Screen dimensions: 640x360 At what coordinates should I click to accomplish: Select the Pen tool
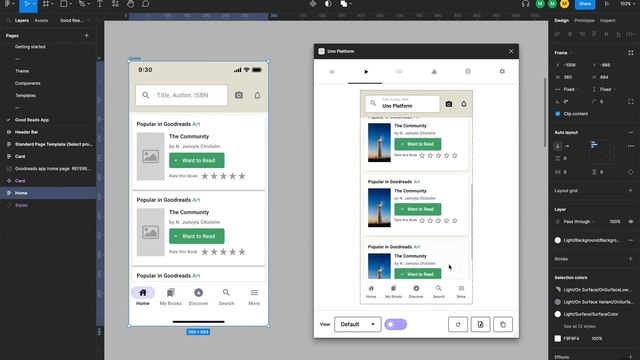pos(82,4)
